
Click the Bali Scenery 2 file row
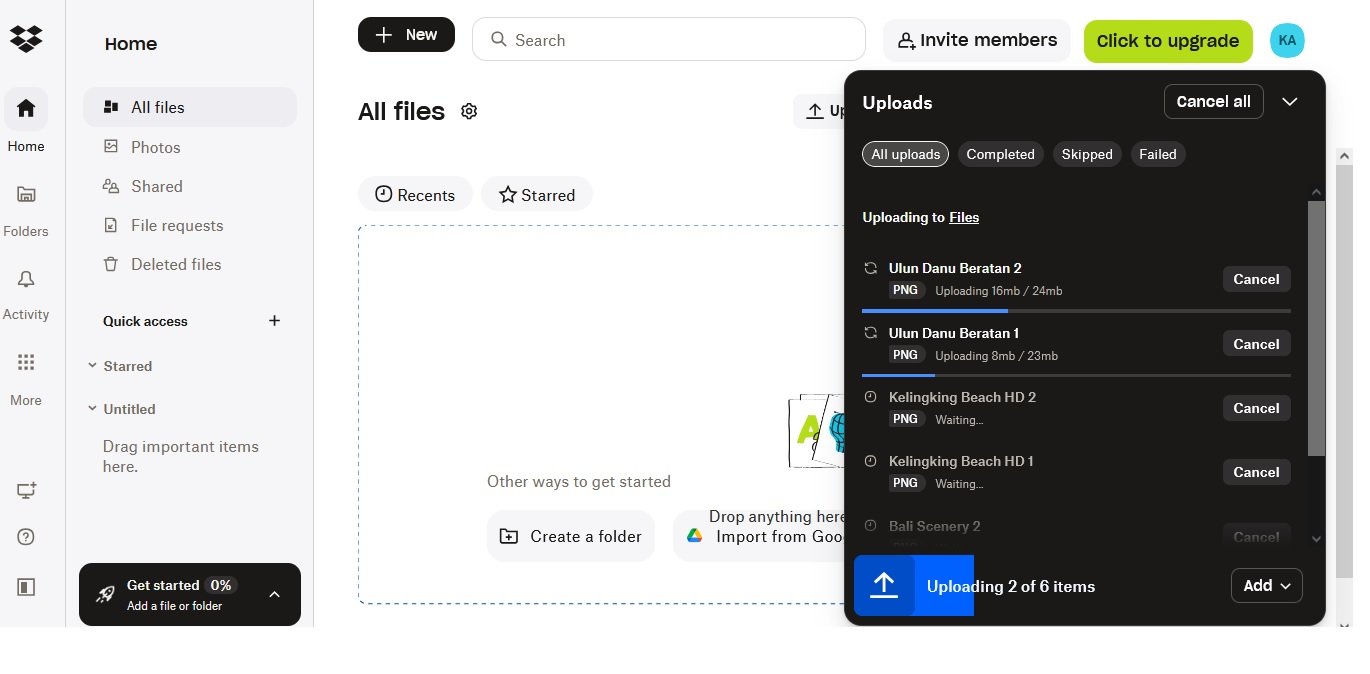1076,534
